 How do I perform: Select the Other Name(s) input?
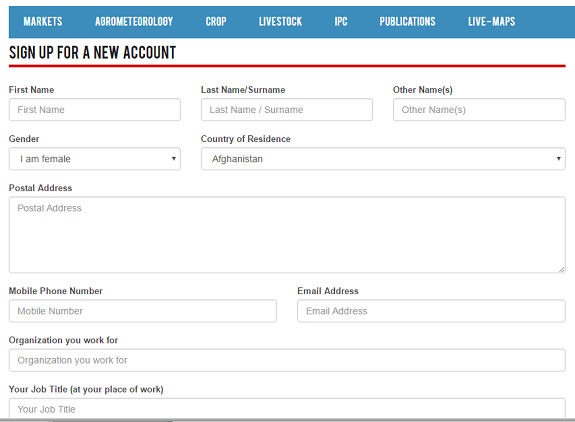tap(479, 110)
